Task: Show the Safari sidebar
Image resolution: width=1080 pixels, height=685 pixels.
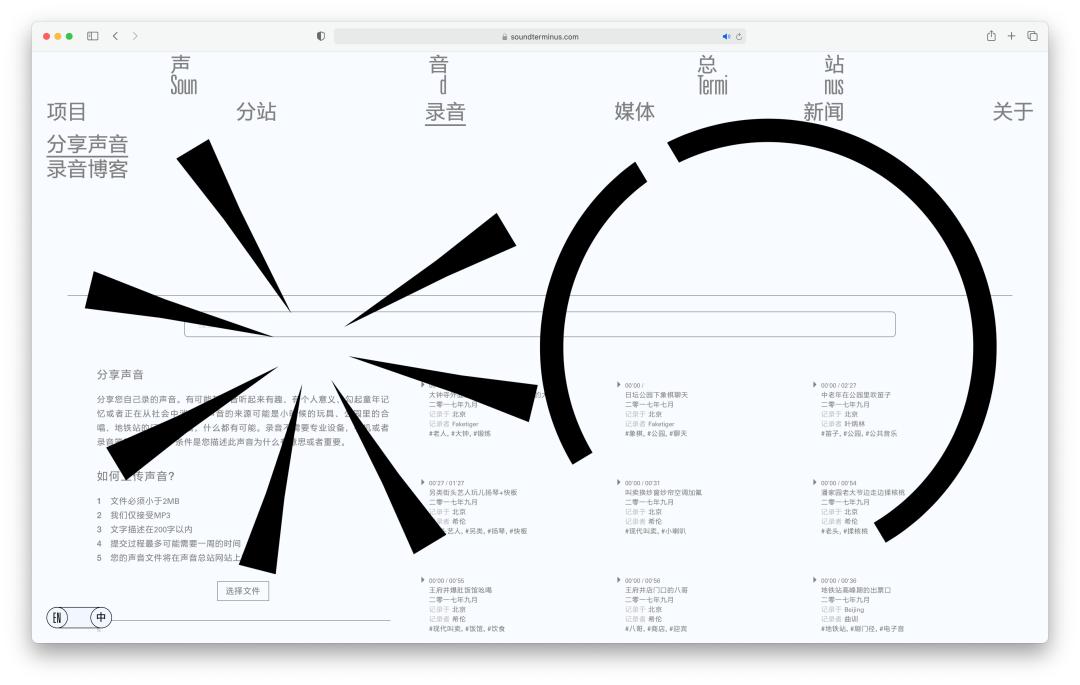Action: 93,36
